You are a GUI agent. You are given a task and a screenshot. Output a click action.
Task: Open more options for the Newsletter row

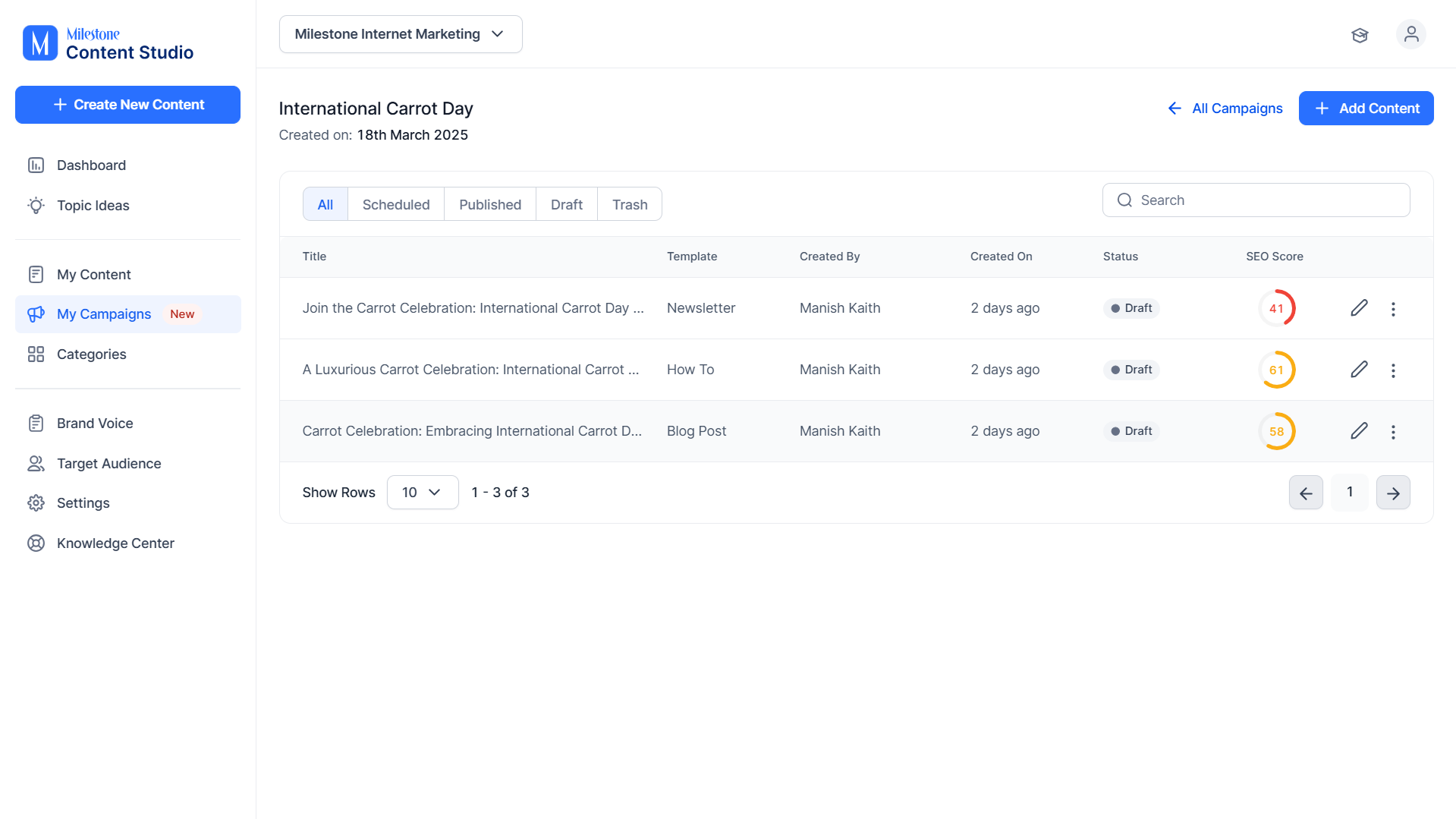[x=1393, y=309]
